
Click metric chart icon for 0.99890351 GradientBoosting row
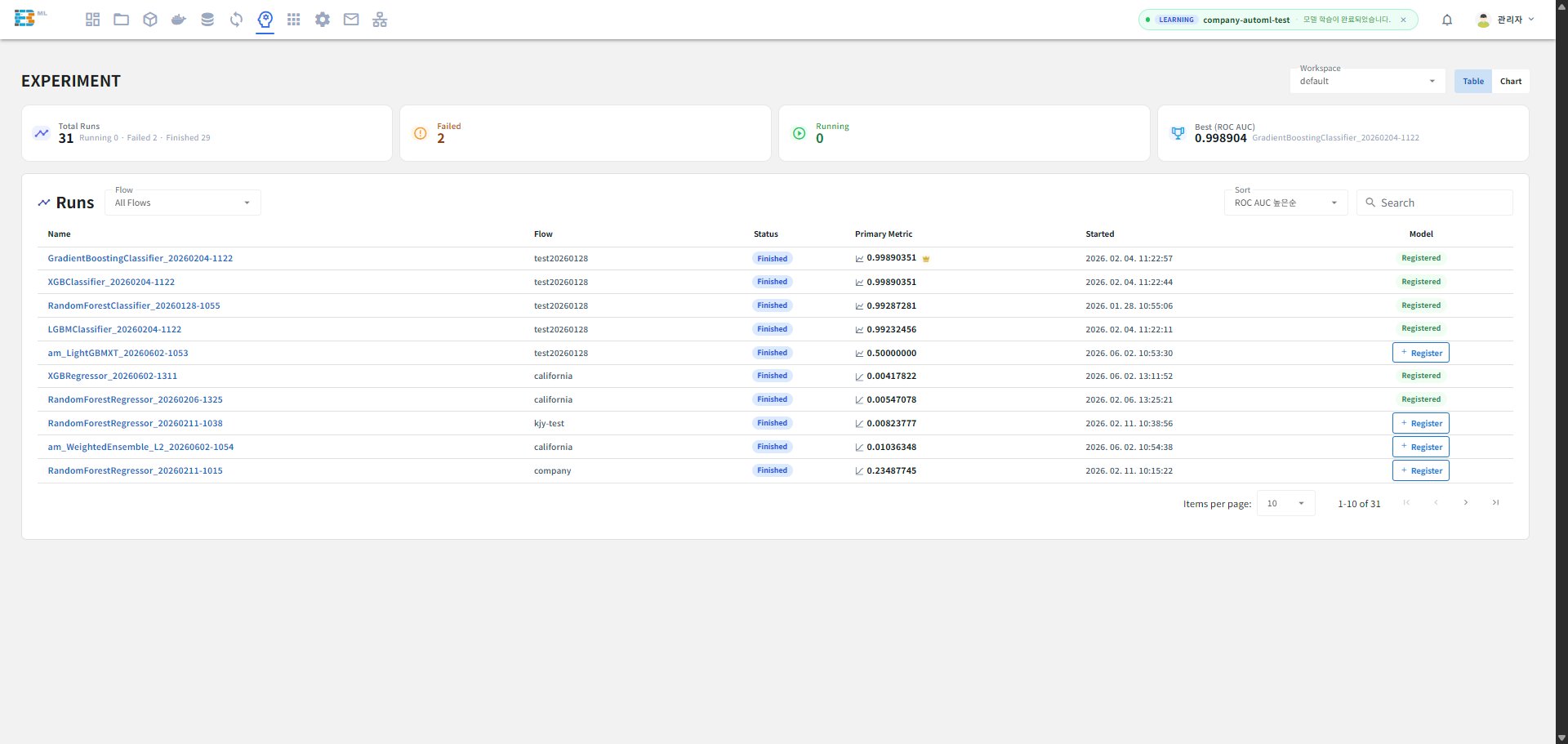click(859, 258)
